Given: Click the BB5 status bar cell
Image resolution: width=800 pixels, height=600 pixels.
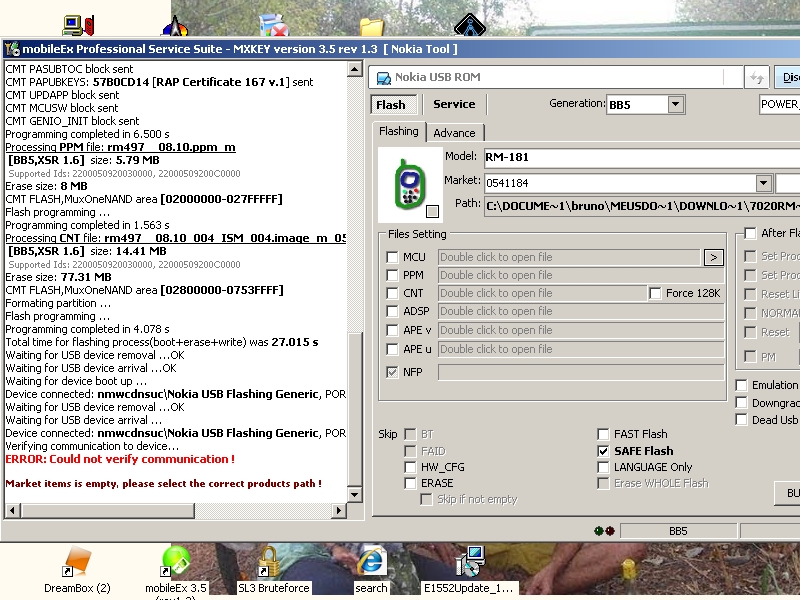Looking at the screenshot, I should click(x=678, y=531).
